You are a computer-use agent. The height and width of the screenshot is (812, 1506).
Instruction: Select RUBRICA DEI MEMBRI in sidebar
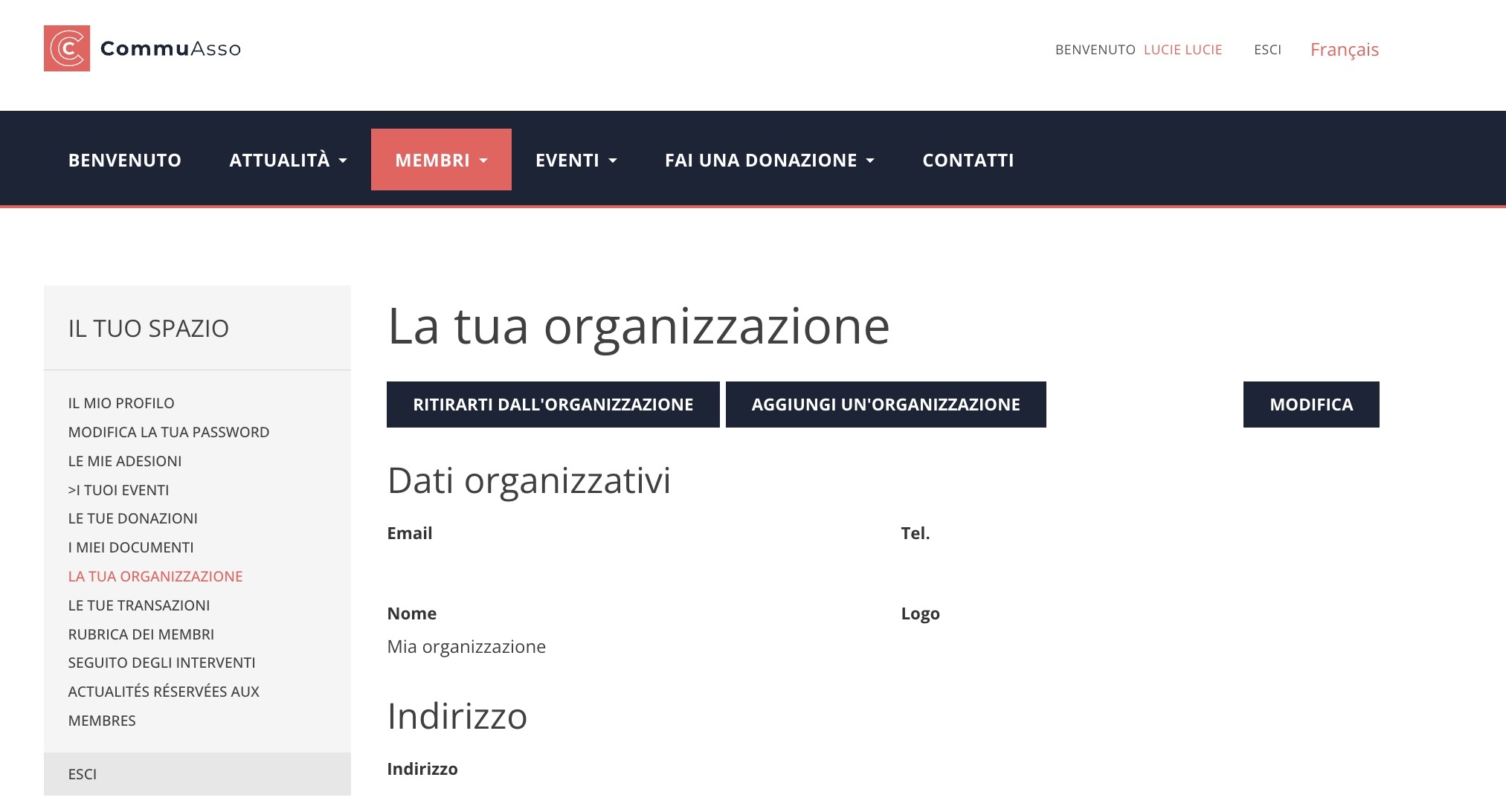pyautogui.click(x=141, y=634)
